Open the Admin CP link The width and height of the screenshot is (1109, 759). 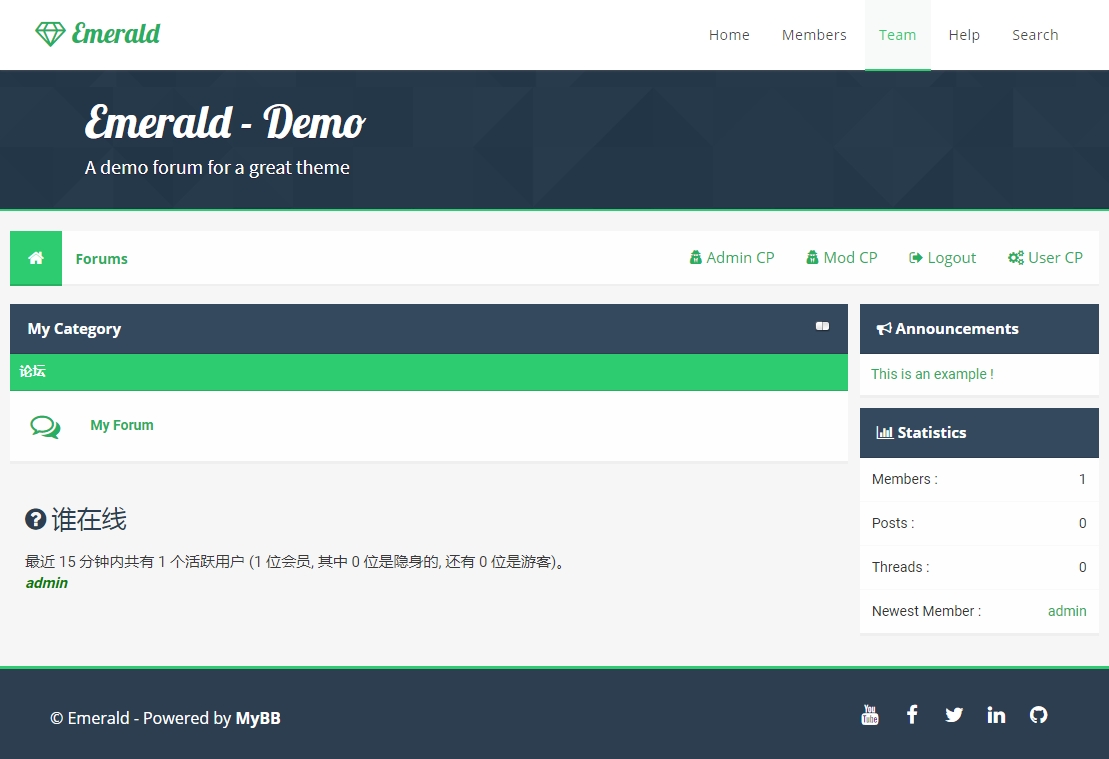pyautogui.click(x=732, y=258)
